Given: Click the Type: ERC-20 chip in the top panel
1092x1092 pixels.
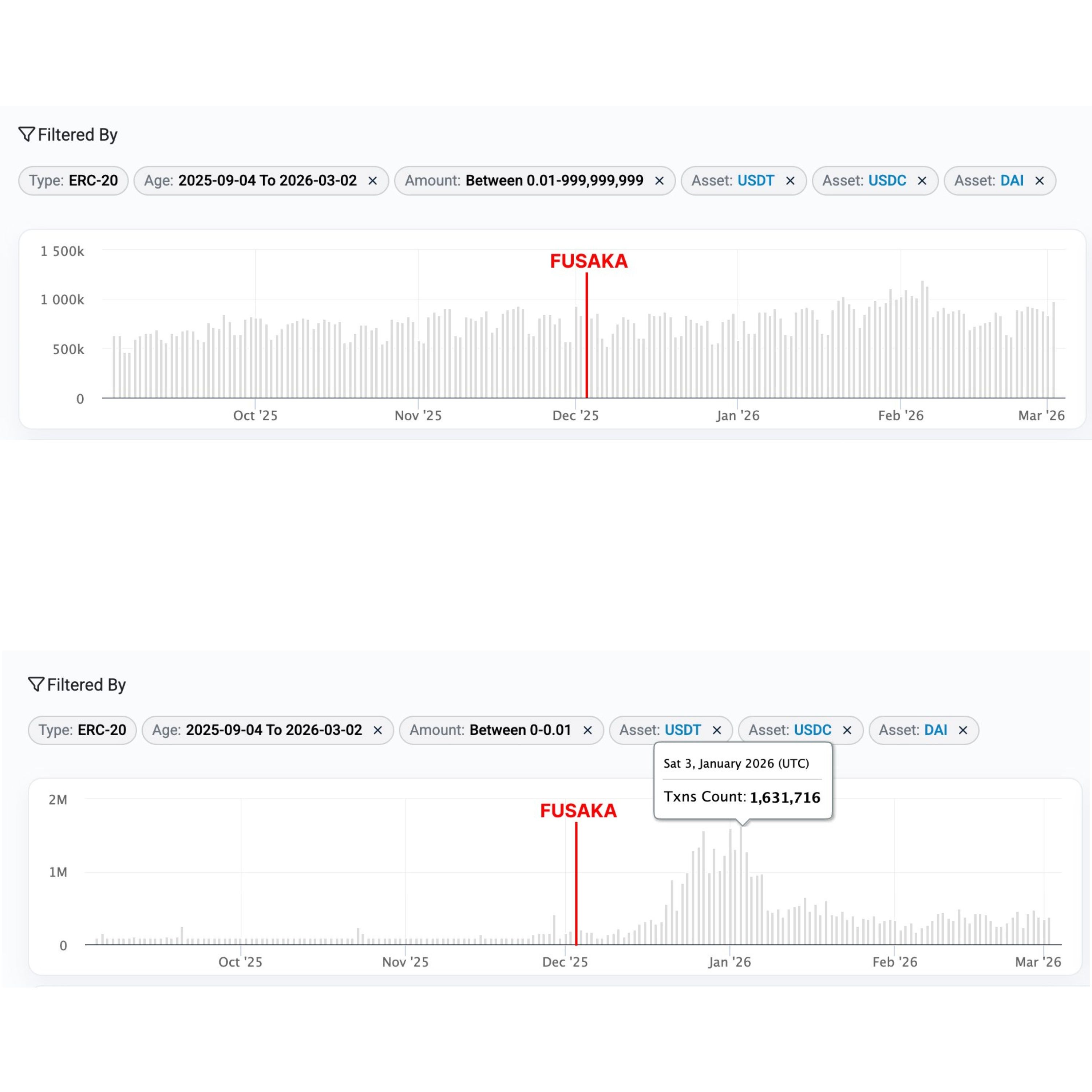Looking at the screenshot, I should [x=74, y=181].
